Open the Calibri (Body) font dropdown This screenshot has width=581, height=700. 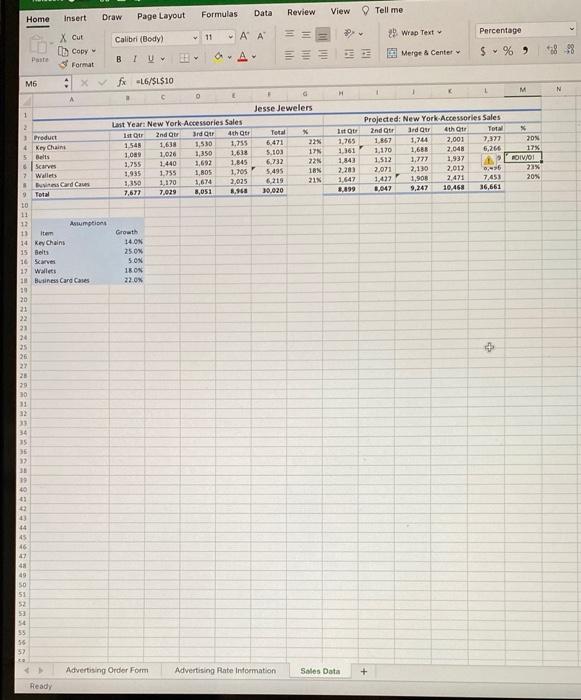click(x=155, y=39)
